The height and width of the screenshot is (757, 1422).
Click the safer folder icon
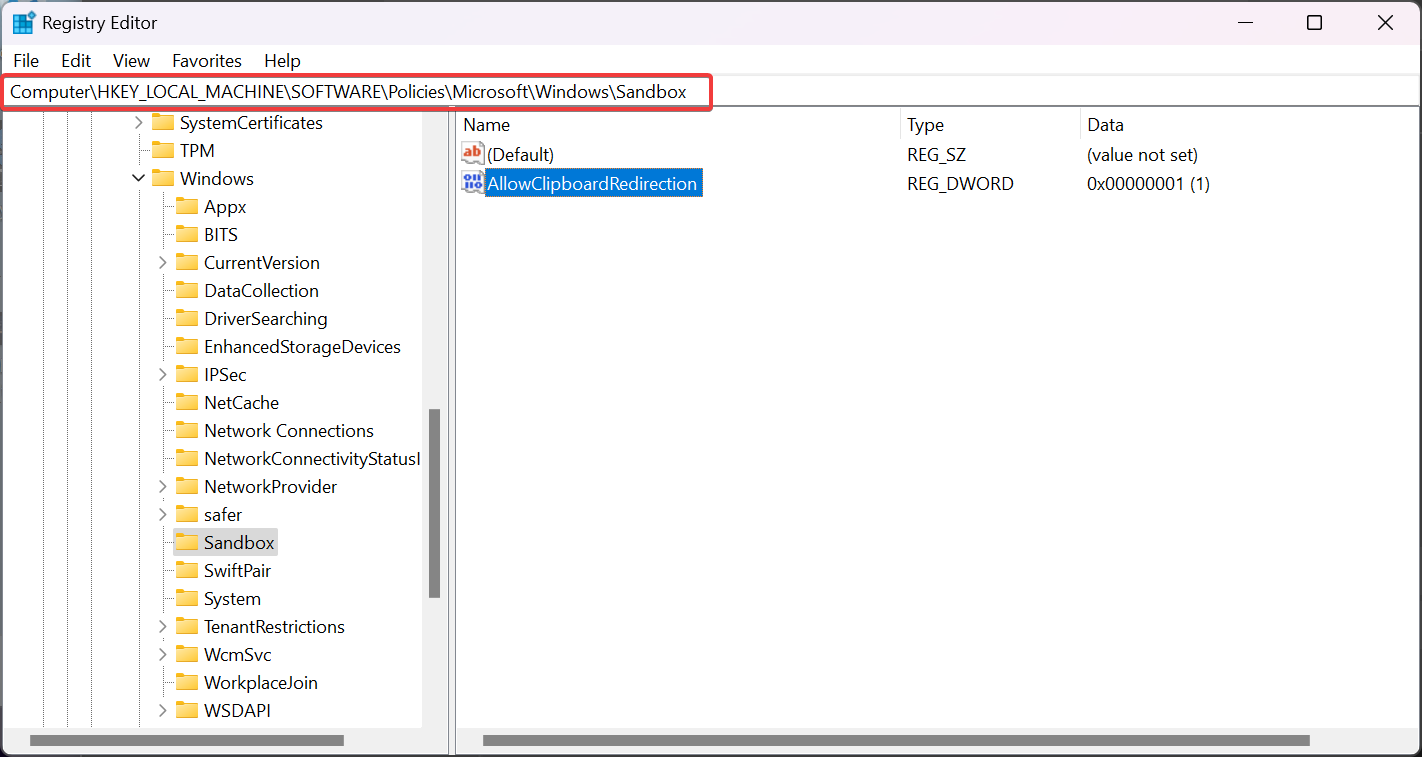click(187, 515)
